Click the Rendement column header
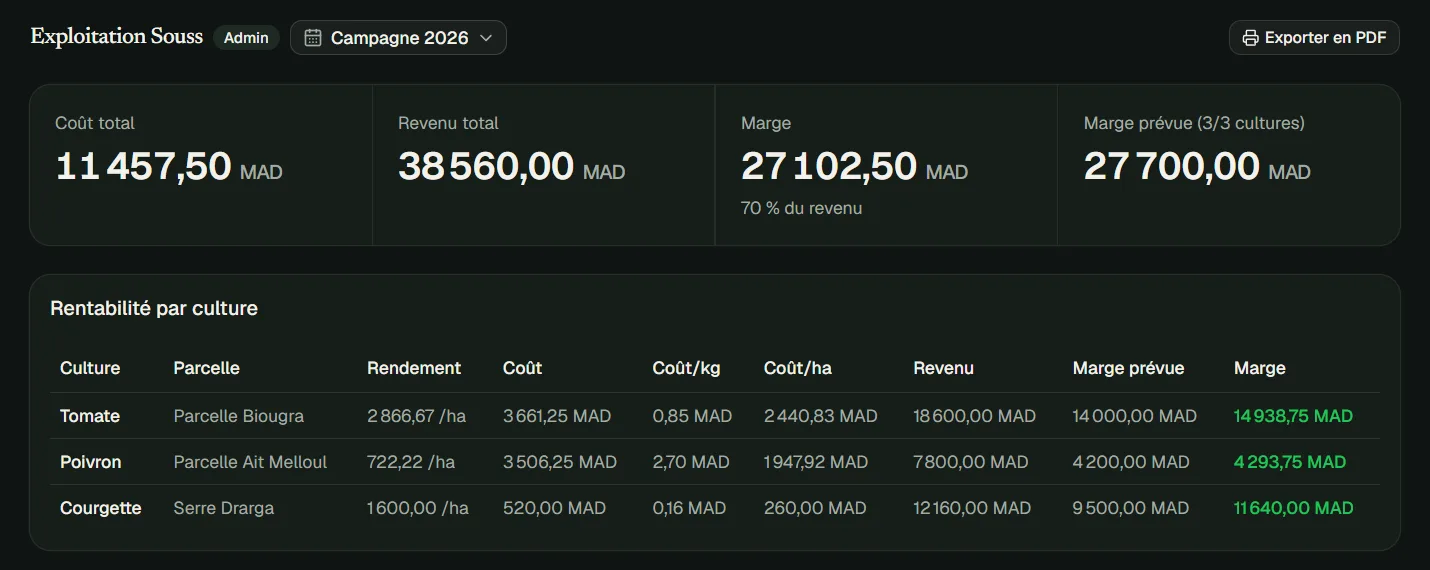This screenshot has height=570, width=1430. (414, 368)
